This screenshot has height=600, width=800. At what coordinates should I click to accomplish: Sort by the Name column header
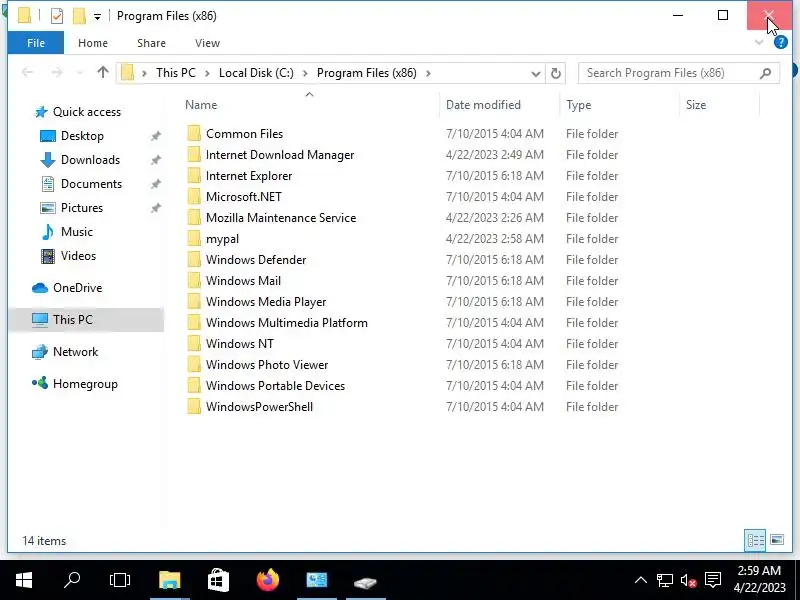[x=201, y=105]
